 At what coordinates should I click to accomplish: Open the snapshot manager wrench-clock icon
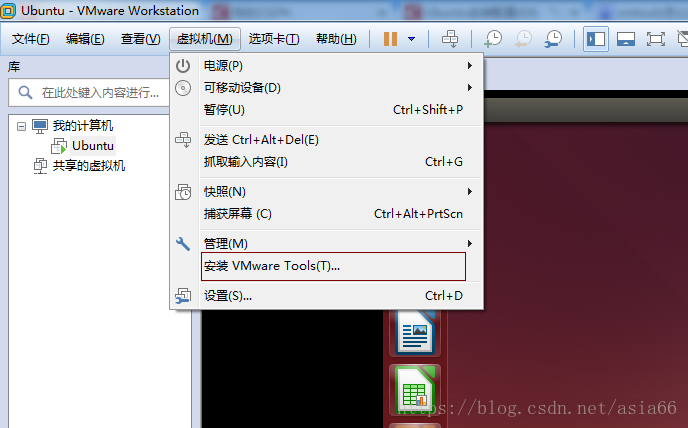[553, 39]
